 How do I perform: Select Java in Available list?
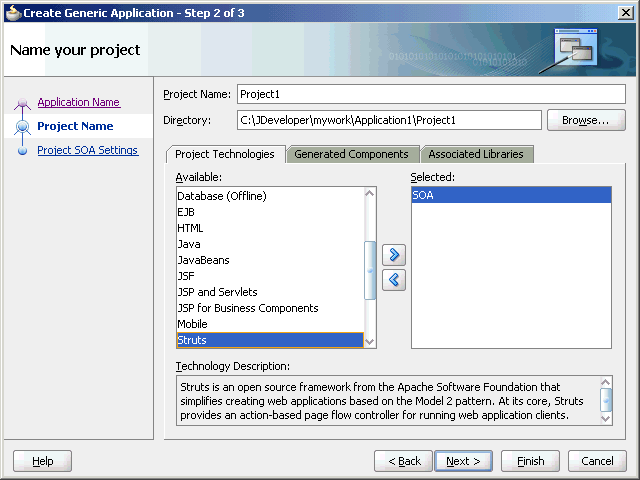(270, 244)
